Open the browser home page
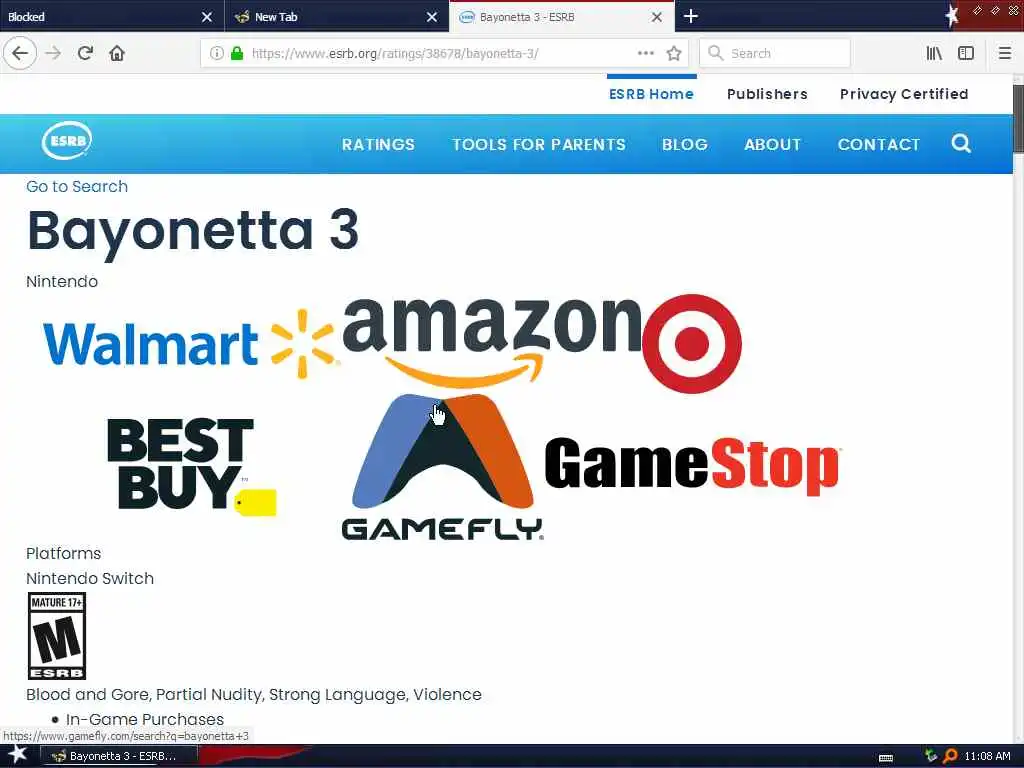1024x768 pixels. pyautogui.click(x=117, y=53)
